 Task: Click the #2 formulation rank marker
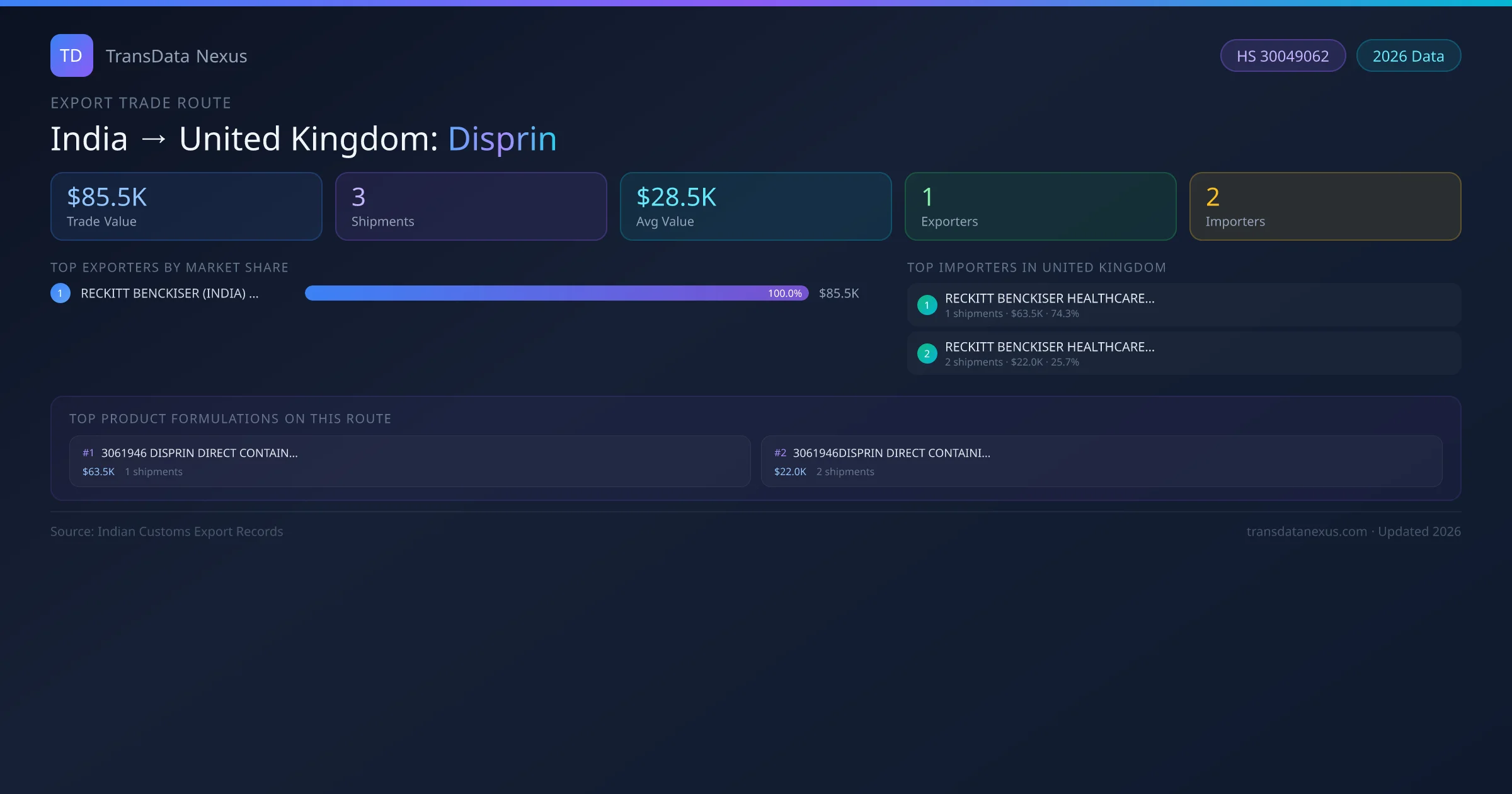pos(780,453)
